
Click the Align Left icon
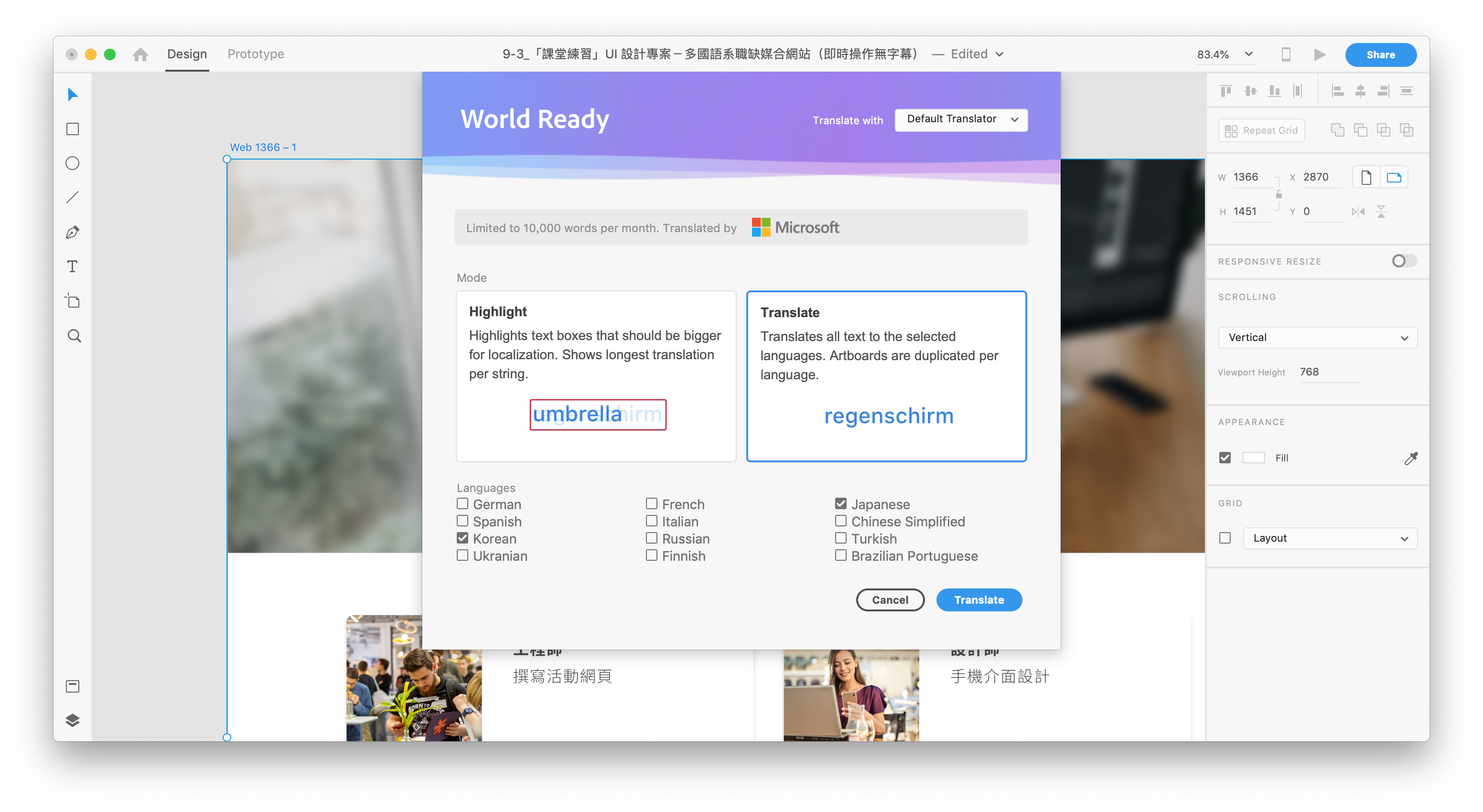[x=1338, y=90]
